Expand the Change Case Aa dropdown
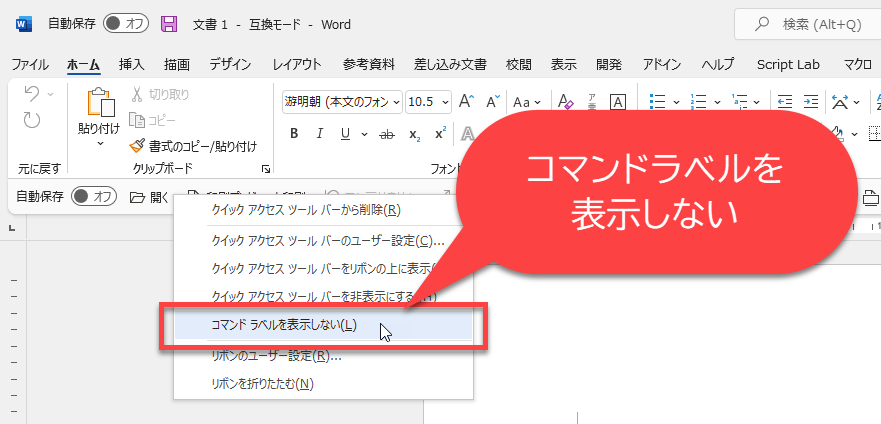Screen dimensions: 881x424 (526, 102)
